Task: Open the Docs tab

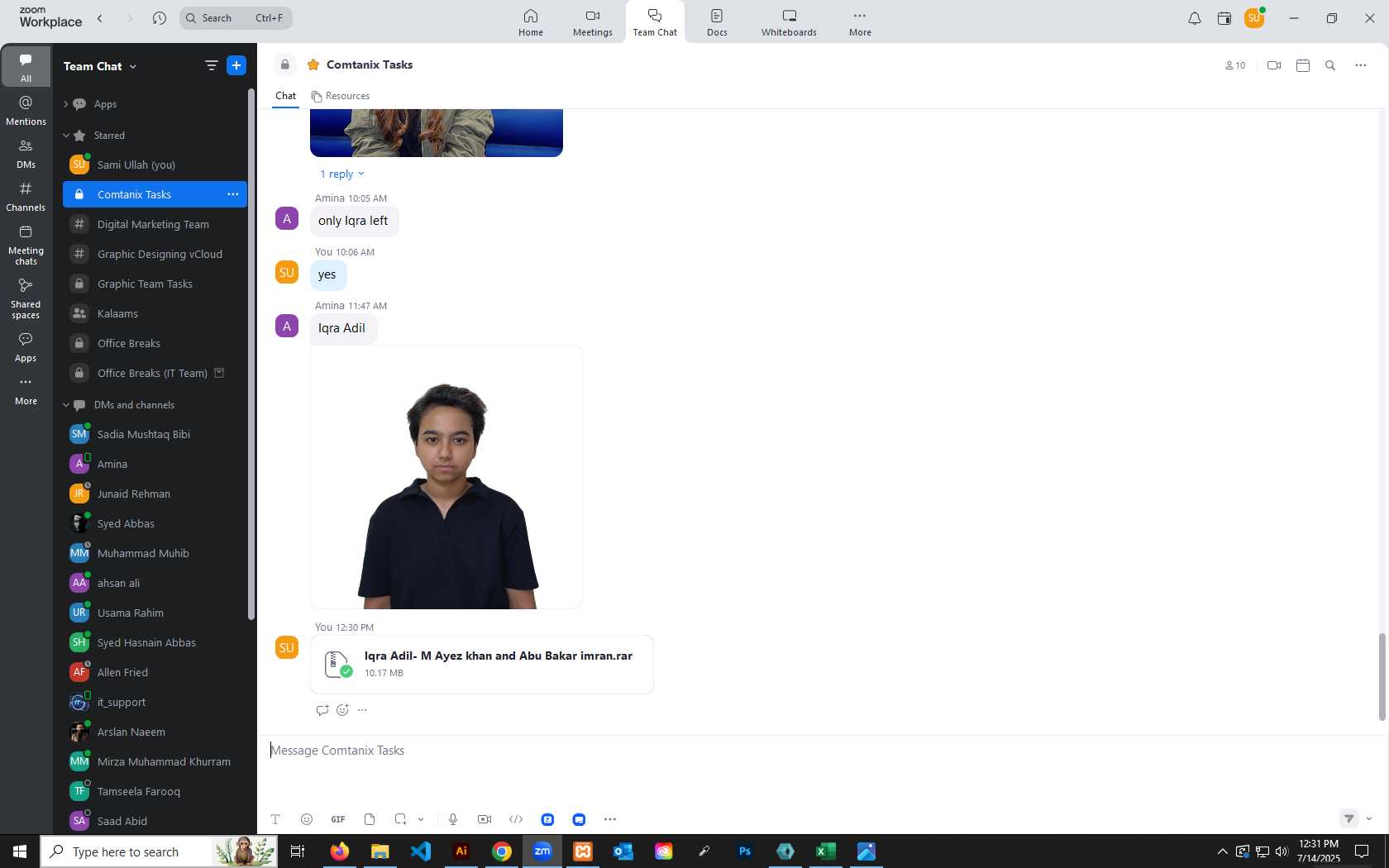Action: pos(717,22)
